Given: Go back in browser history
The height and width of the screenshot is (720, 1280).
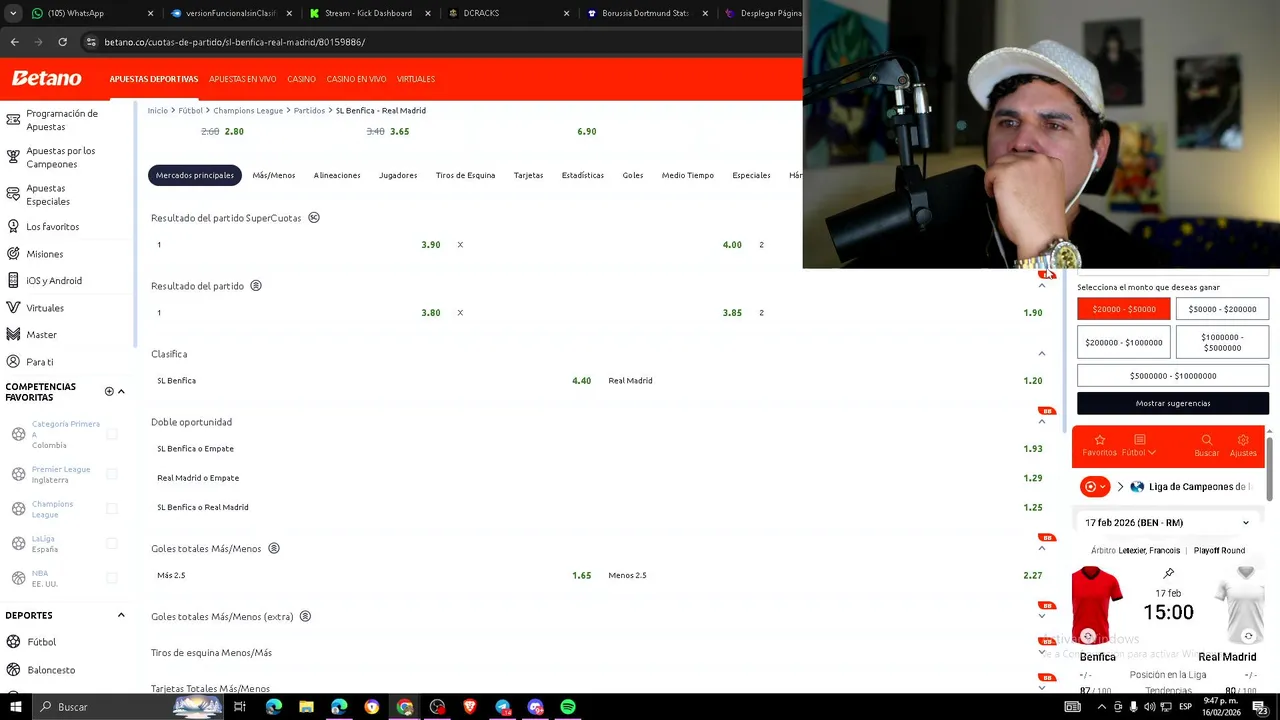Looking at the screenshot, I should click(x=14, y=42).
